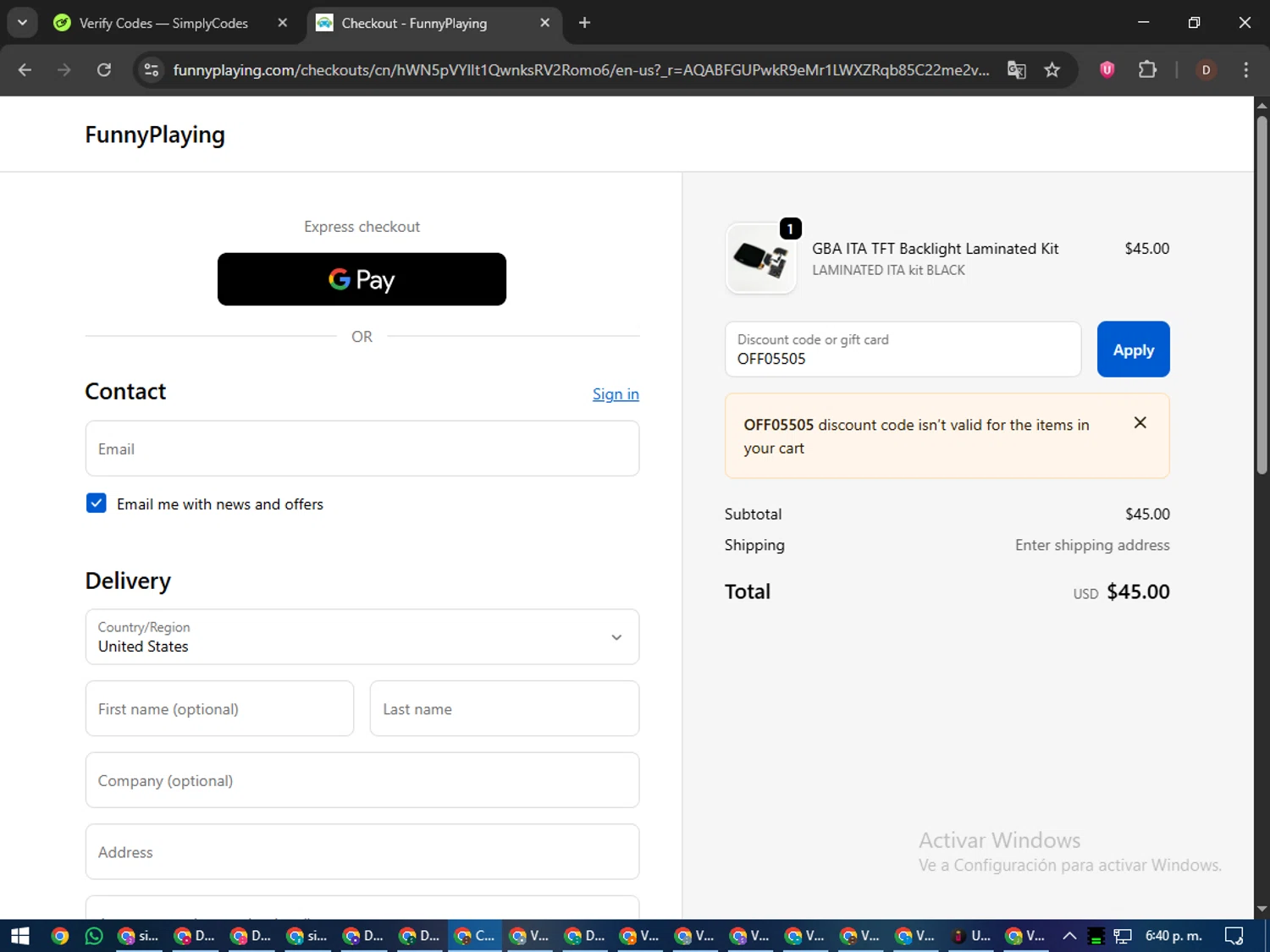Click the Sign in link

(x=616, y=394)
